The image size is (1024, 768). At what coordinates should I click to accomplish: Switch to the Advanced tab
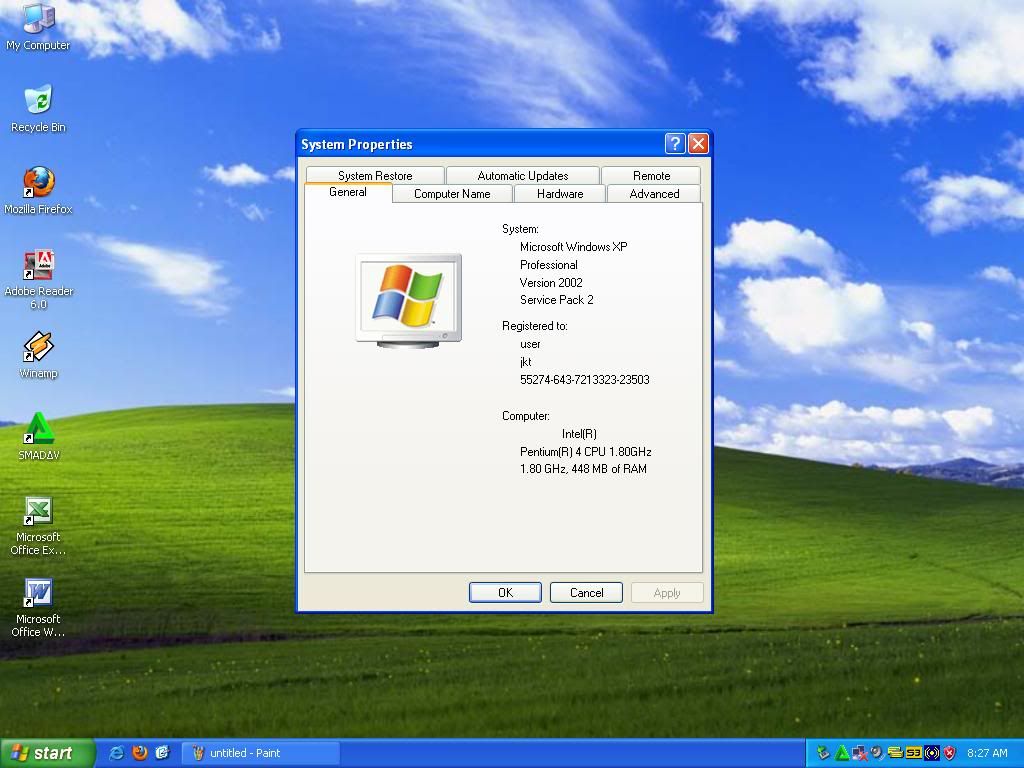(654, 194)
